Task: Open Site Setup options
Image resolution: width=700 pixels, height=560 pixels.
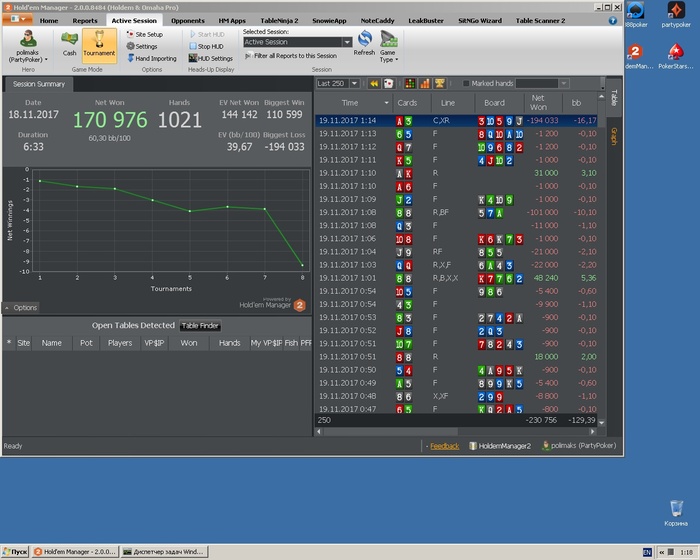Action: [145, 34]
